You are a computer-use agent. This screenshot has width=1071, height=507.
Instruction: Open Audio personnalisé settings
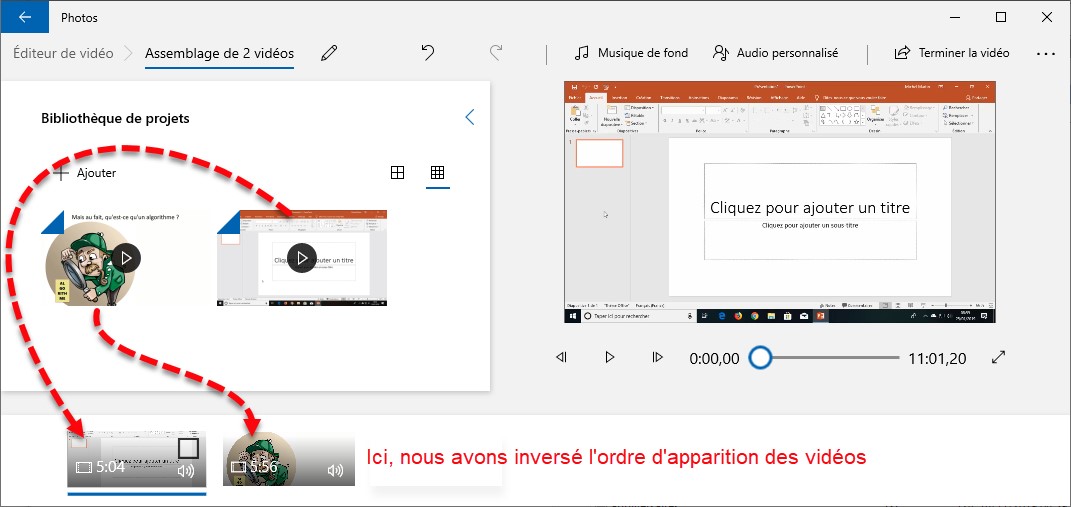[775, 53]
